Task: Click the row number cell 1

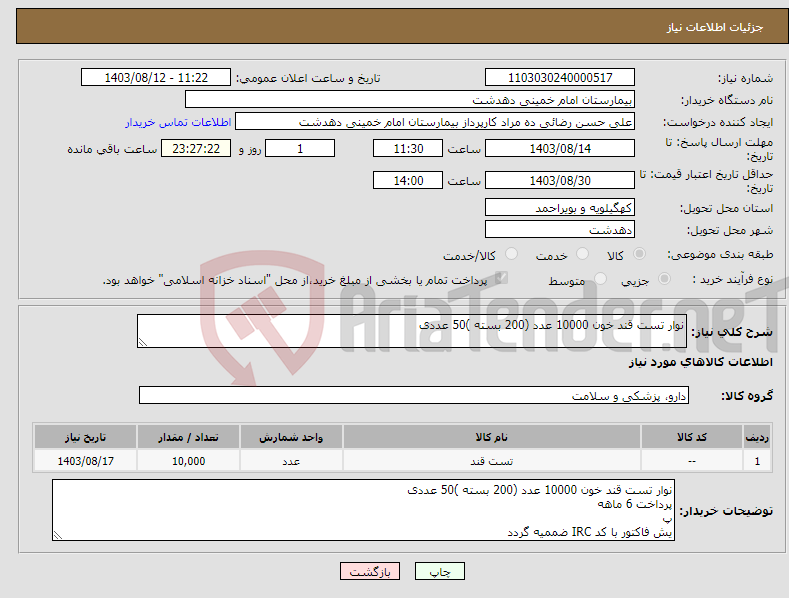Action: click(x=757, y=461)
